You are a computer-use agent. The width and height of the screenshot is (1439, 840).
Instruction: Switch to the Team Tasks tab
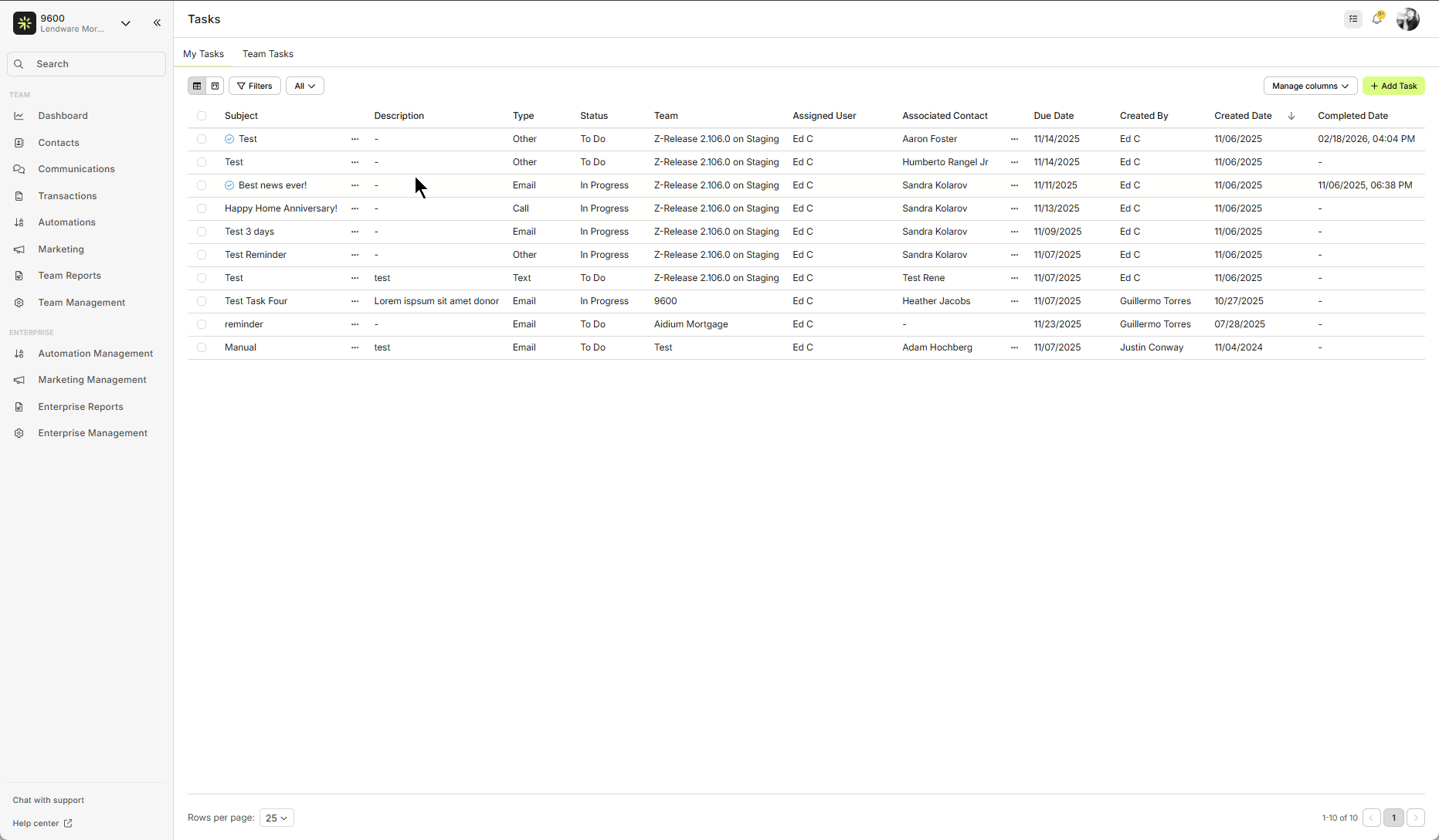(x=267, y=53)
